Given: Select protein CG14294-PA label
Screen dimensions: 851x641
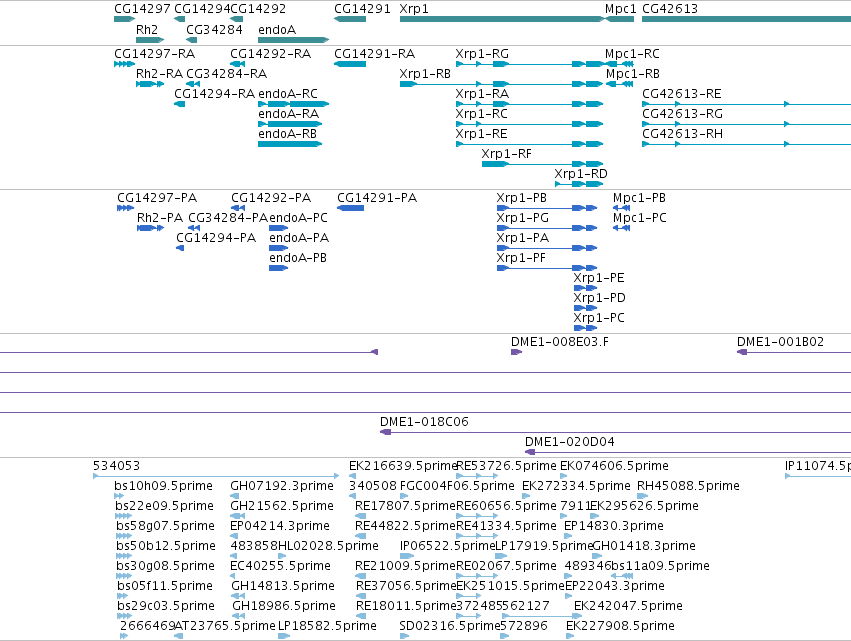Looking at the screenshot, I should click(216, 238).
